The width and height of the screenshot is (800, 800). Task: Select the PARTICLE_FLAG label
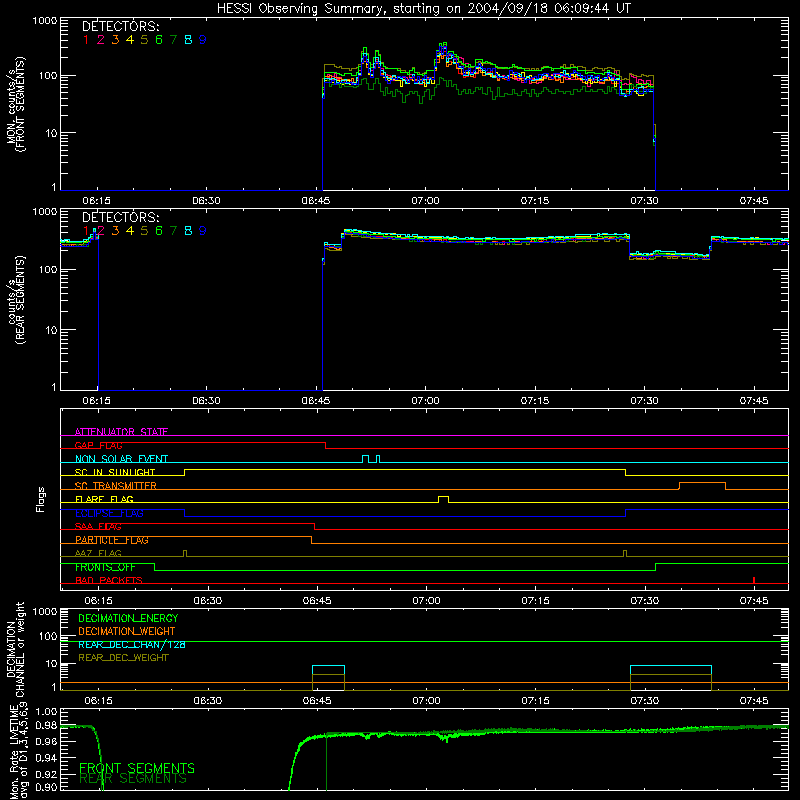[112, 539]
